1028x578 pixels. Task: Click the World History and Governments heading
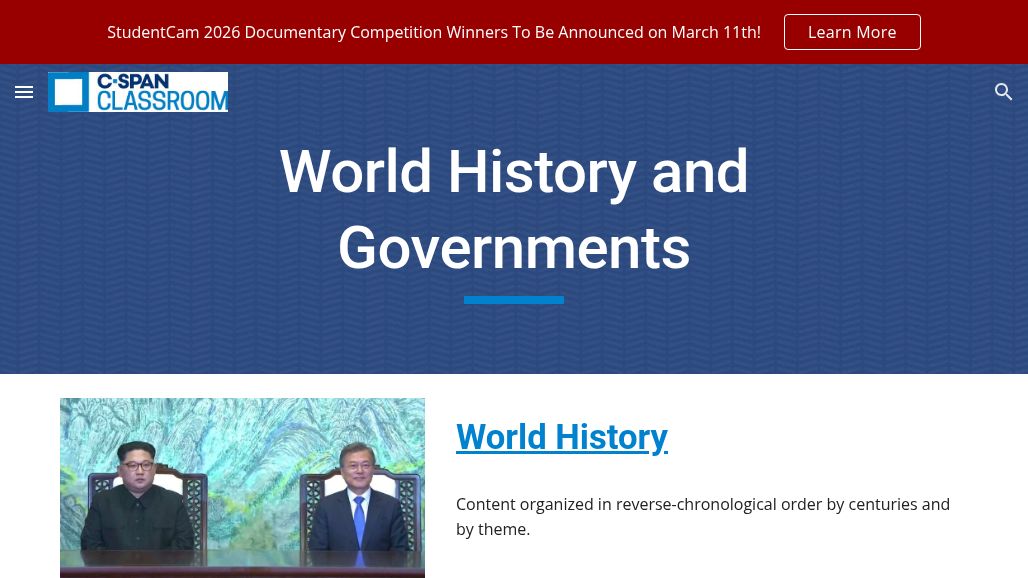pyautogui.click(x=513, y=209)
